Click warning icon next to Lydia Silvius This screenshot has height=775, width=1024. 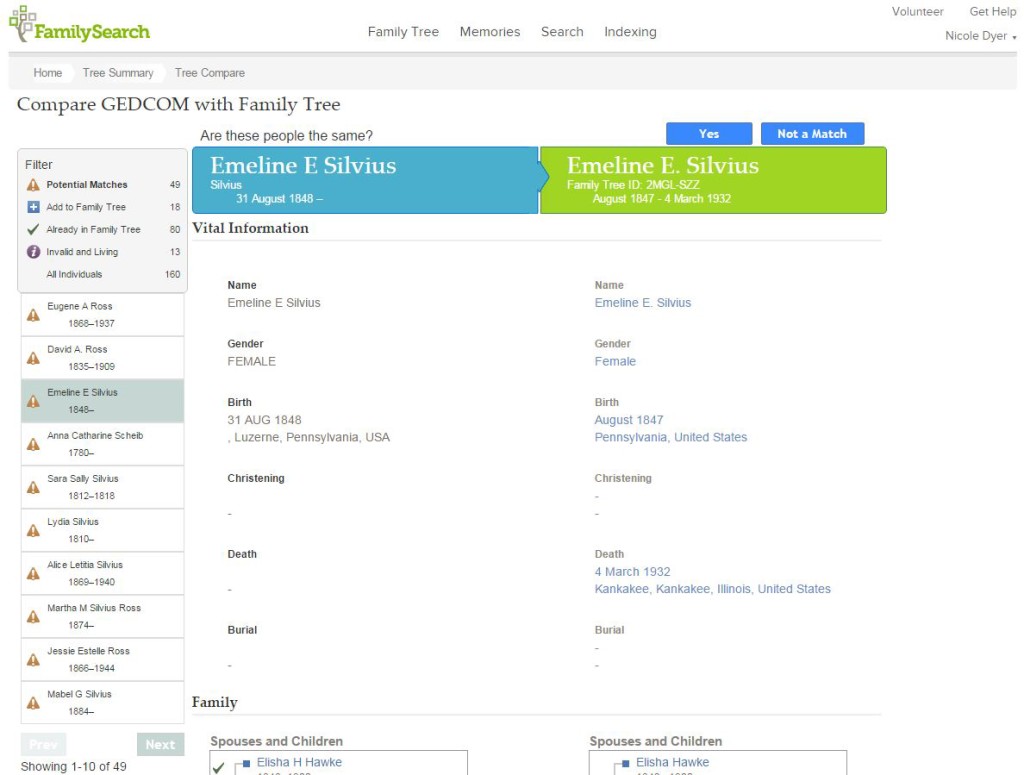pos(33,531)
